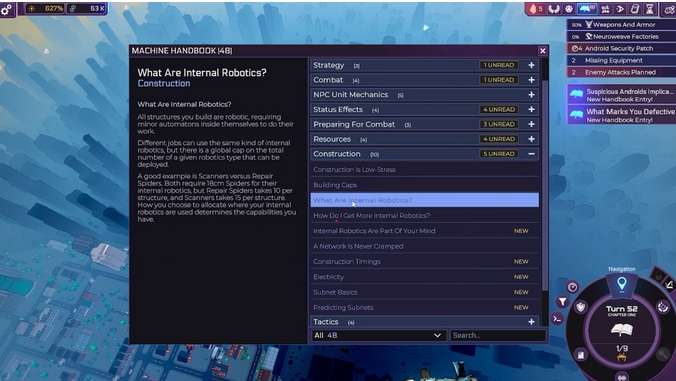Click the shield icon on radial wheel

[581, 307]
